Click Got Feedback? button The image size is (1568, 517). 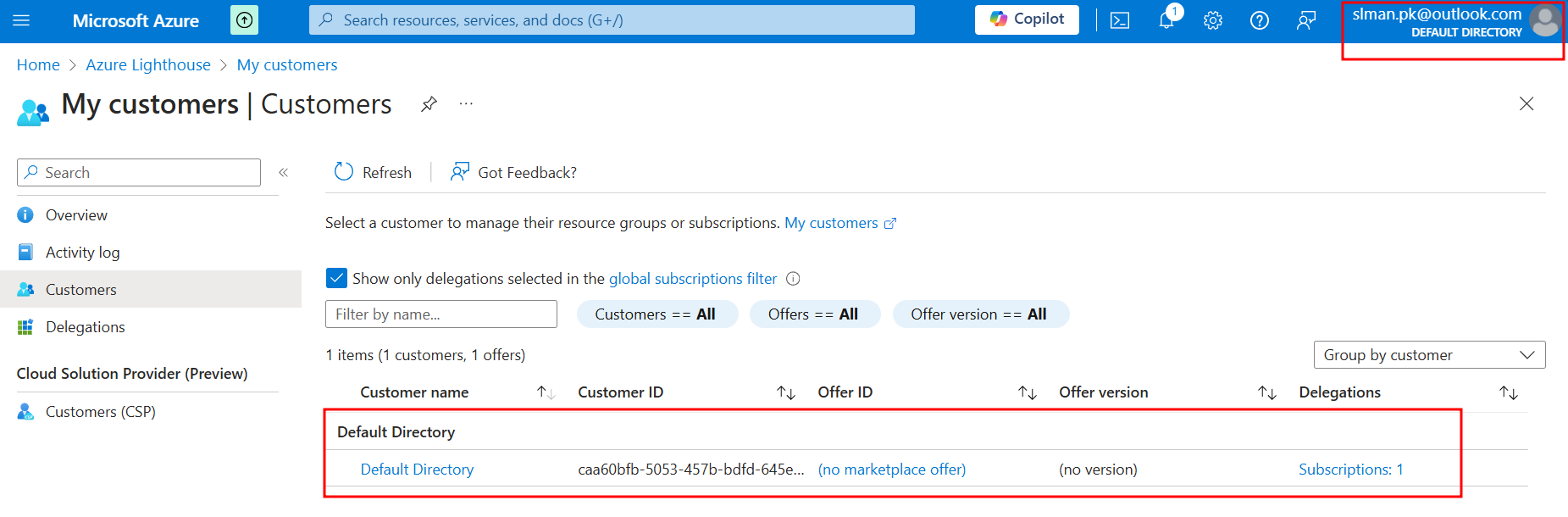pos(513,173)
